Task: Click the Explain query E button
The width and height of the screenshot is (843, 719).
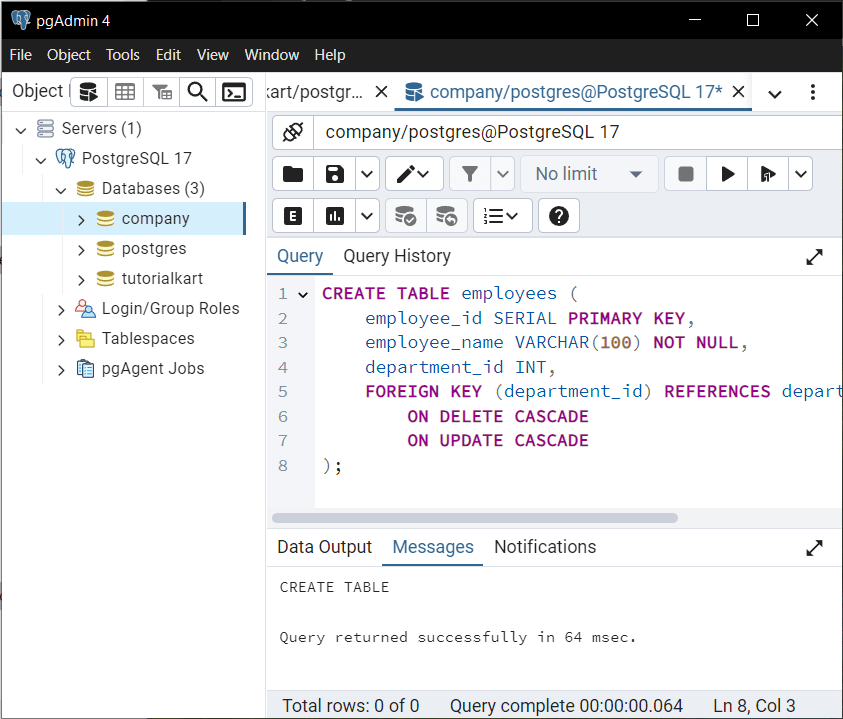Action: tap(293, 216)
